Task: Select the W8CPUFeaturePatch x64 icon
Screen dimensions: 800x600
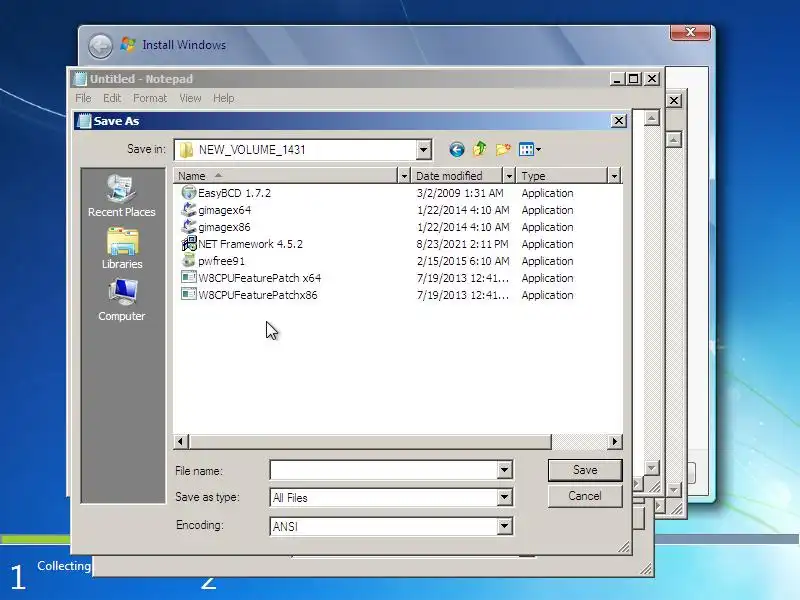Action: click(189, 278)
